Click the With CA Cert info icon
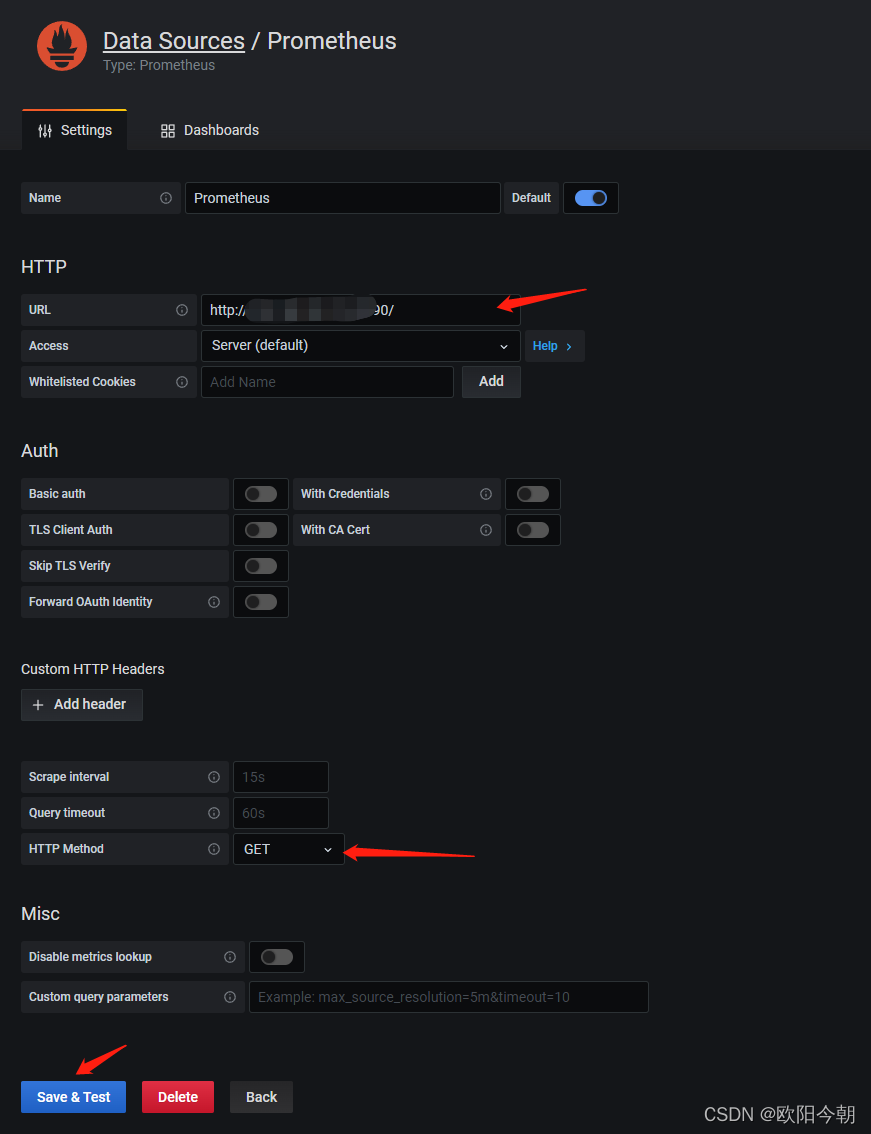Viewport: 871px width, 1134px height. tap(486, 530)
